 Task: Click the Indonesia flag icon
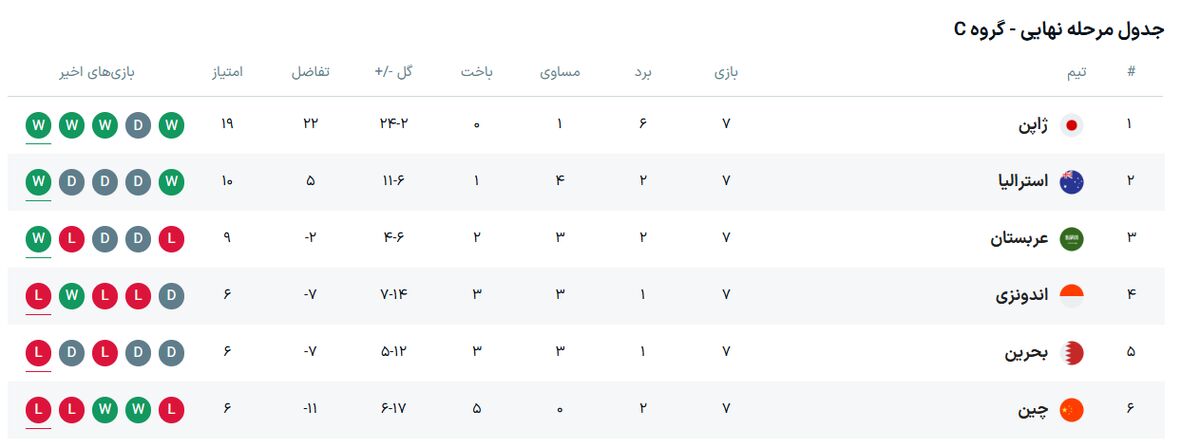[1072, 296]
